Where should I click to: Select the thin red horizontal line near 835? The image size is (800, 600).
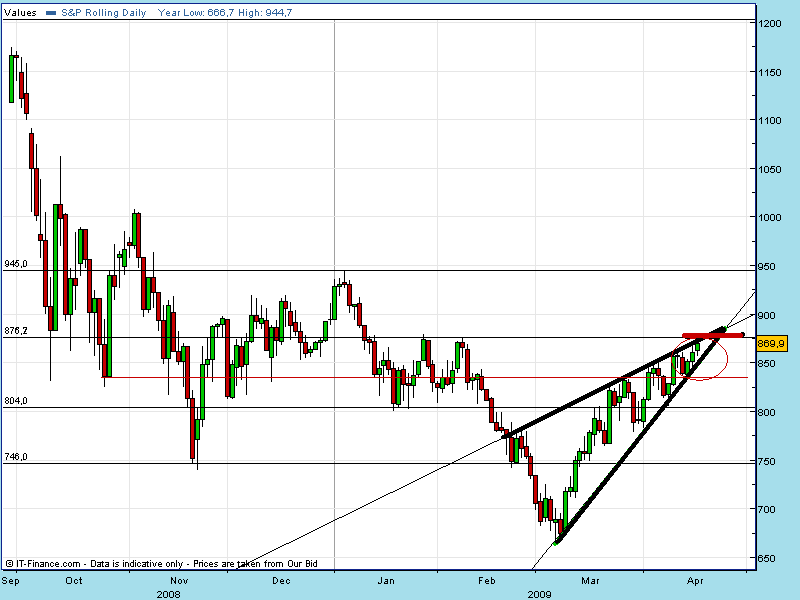click(x=425, y=377)
